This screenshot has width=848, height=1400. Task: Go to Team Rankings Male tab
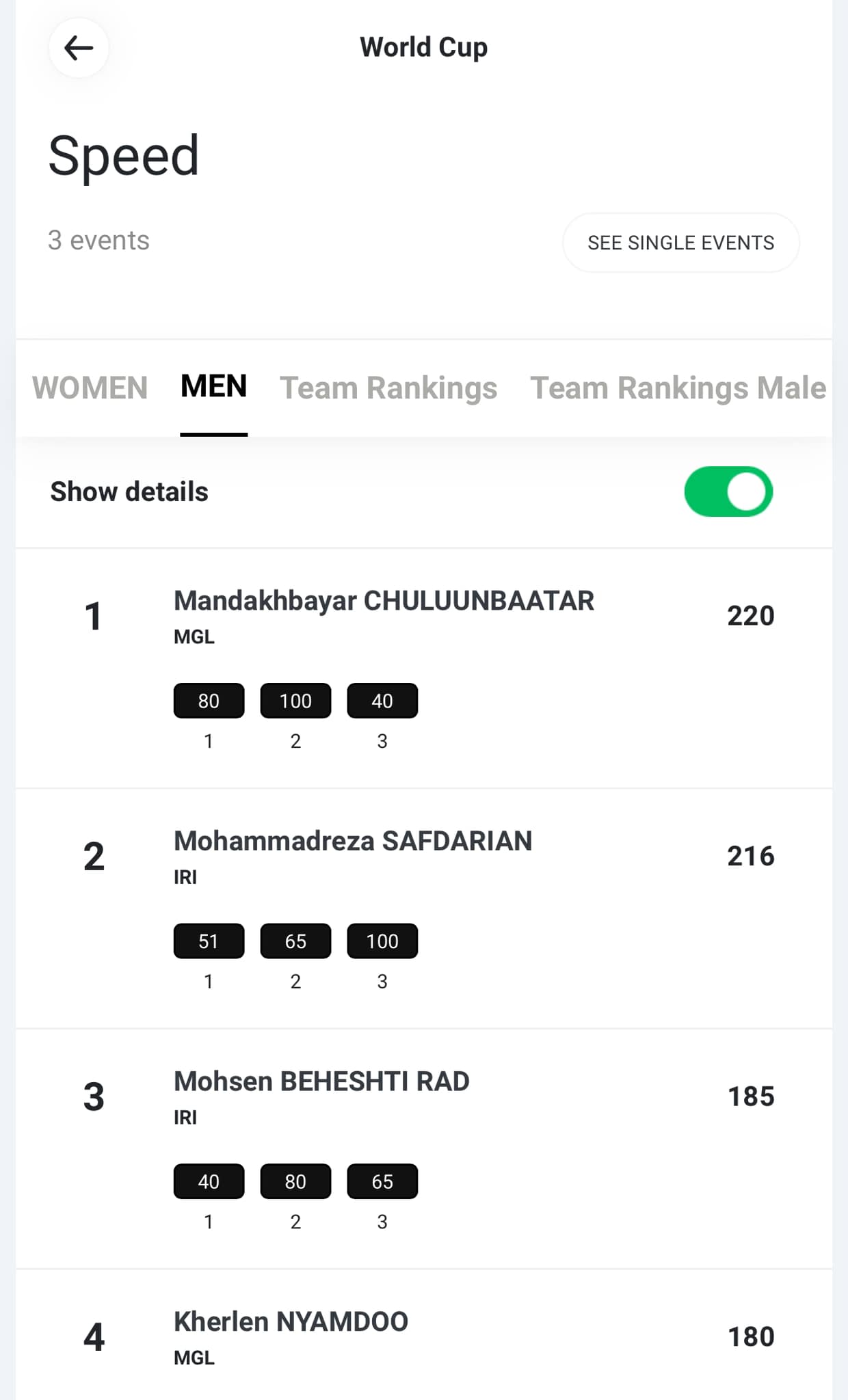[x=678, y=388]
